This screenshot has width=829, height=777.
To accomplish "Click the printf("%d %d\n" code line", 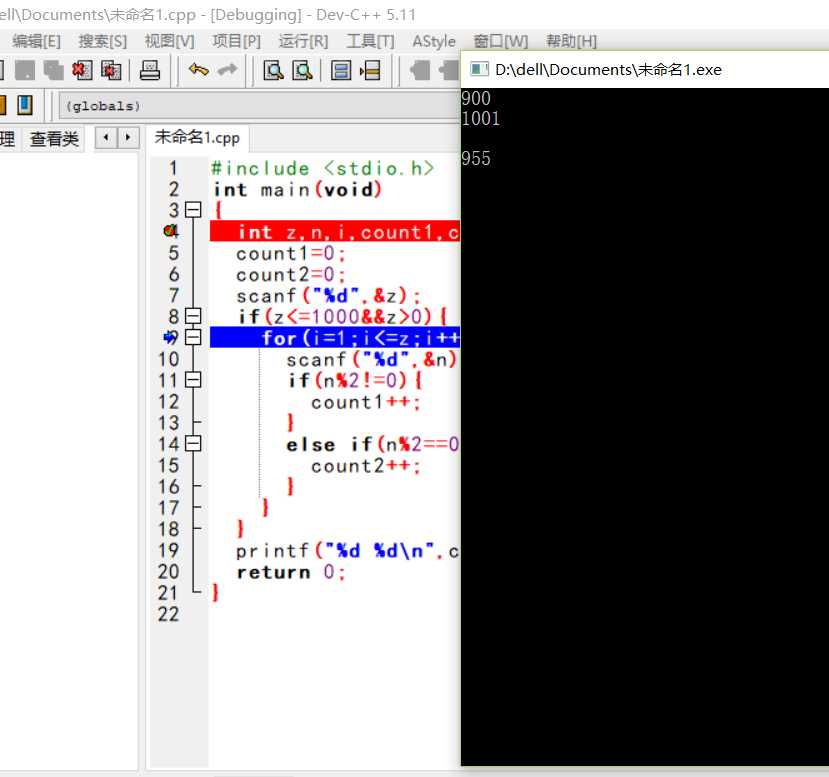I will [x=347, y=551].
